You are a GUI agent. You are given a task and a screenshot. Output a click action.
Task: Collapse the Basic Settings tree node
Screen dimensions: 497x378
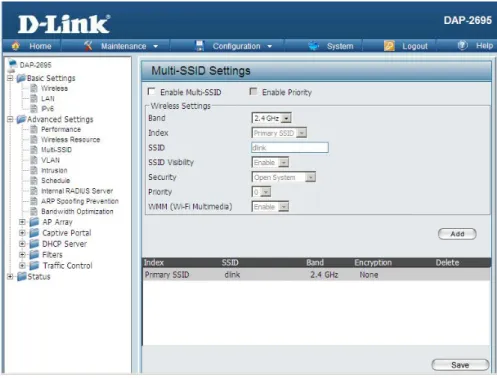coord(10,78)
